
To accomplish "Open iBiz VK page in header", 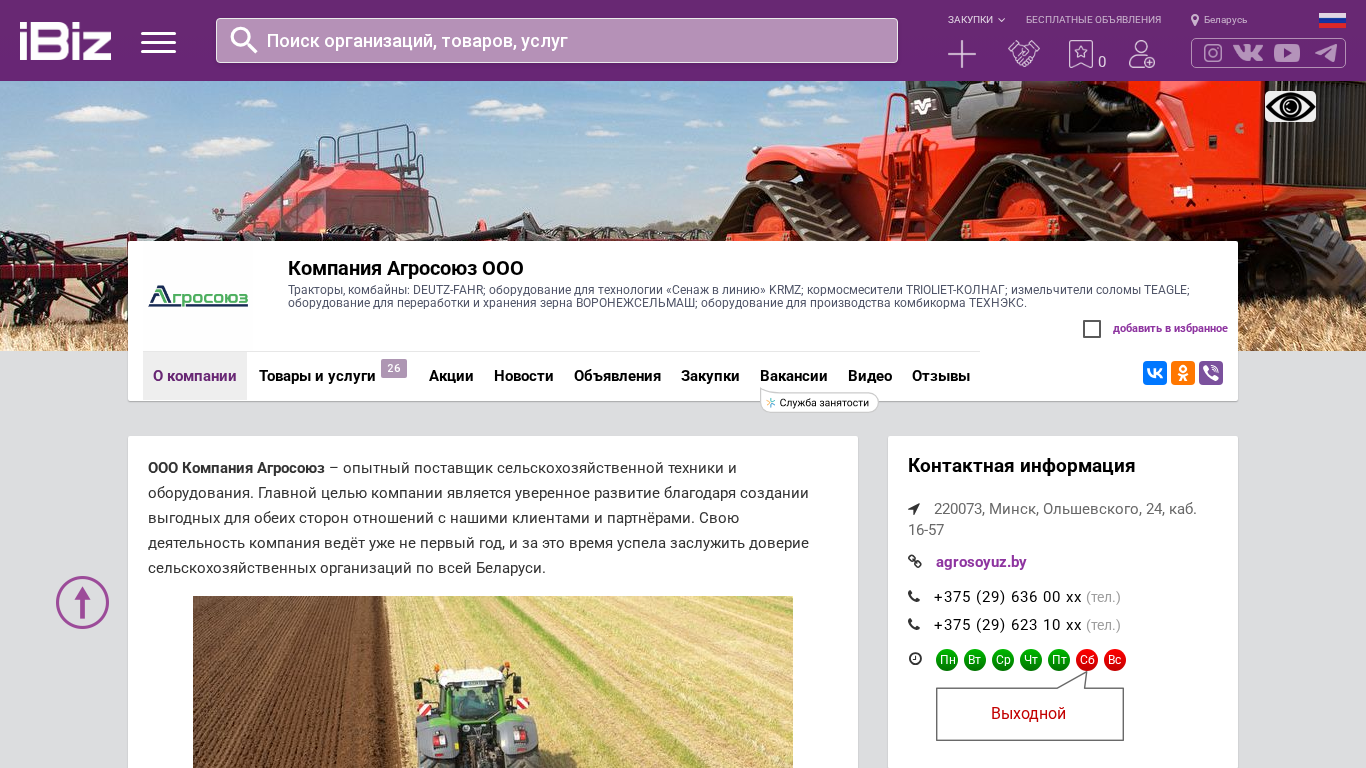I will point(1248,53).
